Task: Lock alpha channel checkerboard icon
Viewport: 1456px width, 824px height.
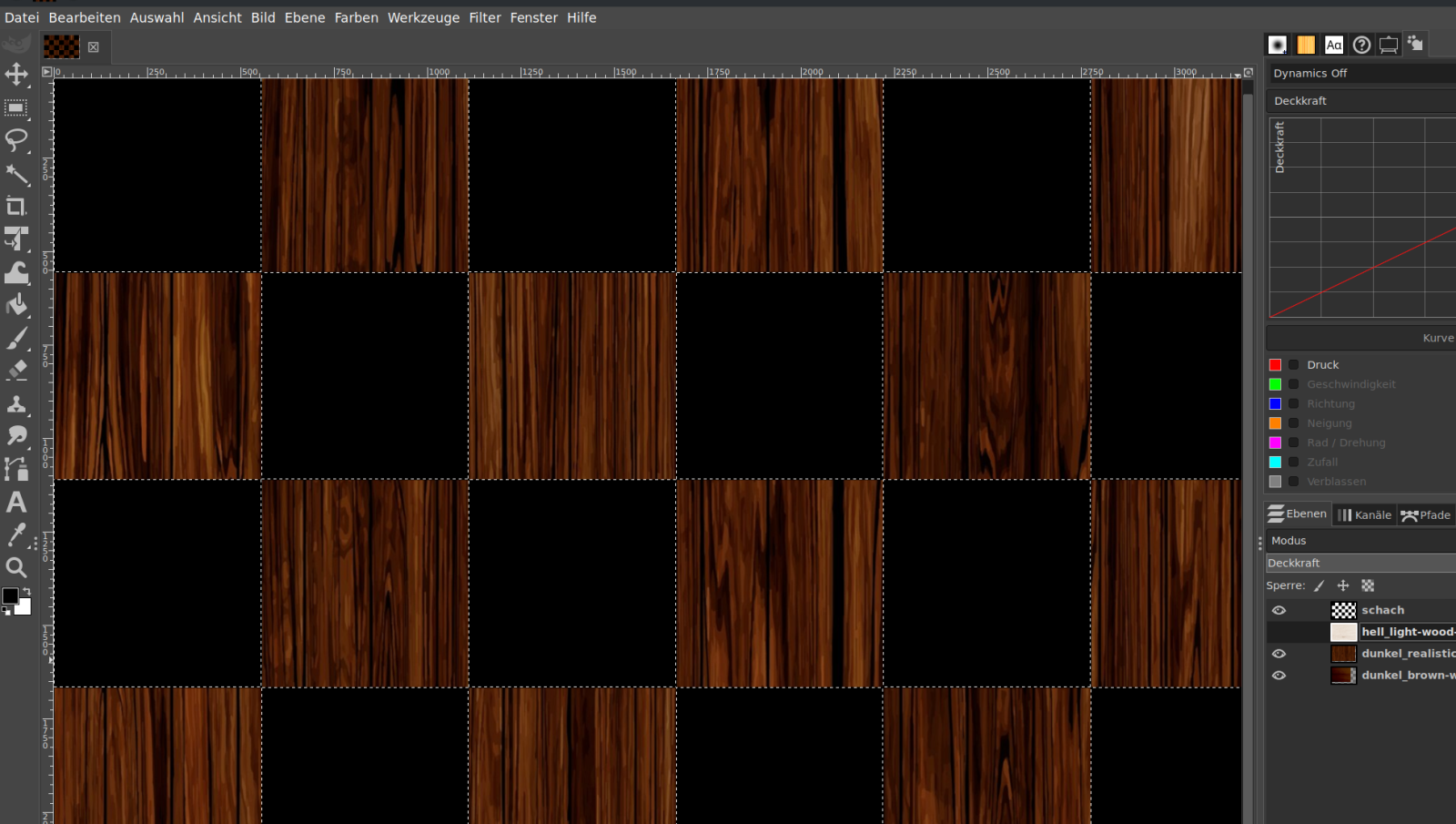Action: pos(1368,586)
